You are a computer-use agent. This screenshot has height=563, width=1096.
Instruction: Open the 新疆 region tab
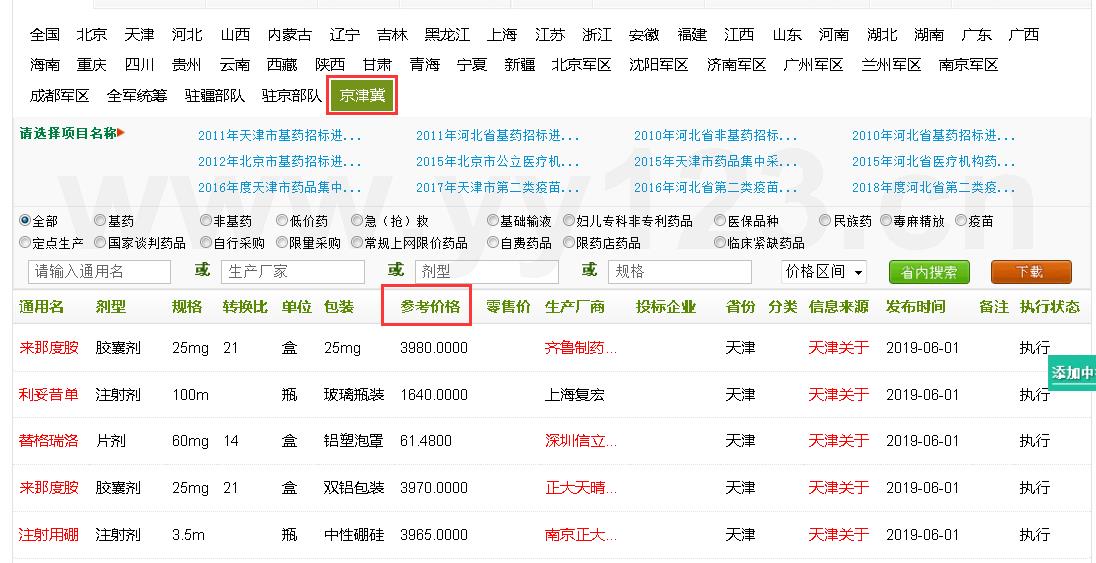[520, 65]
